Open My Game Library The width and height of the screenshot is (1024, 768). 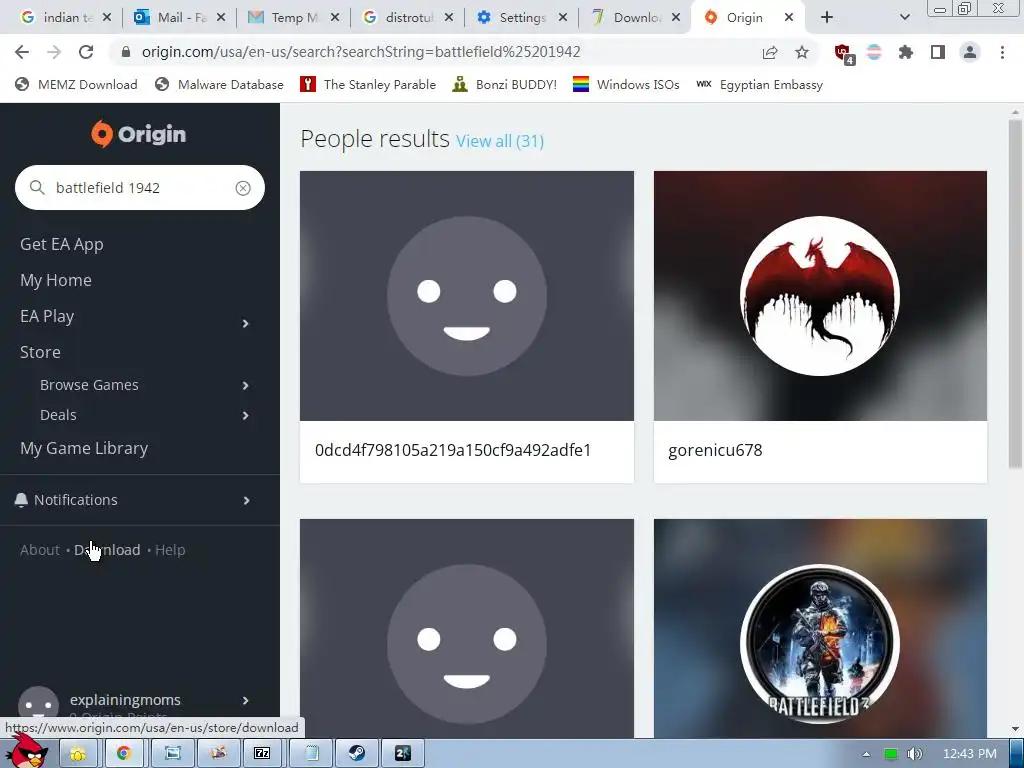84,448
